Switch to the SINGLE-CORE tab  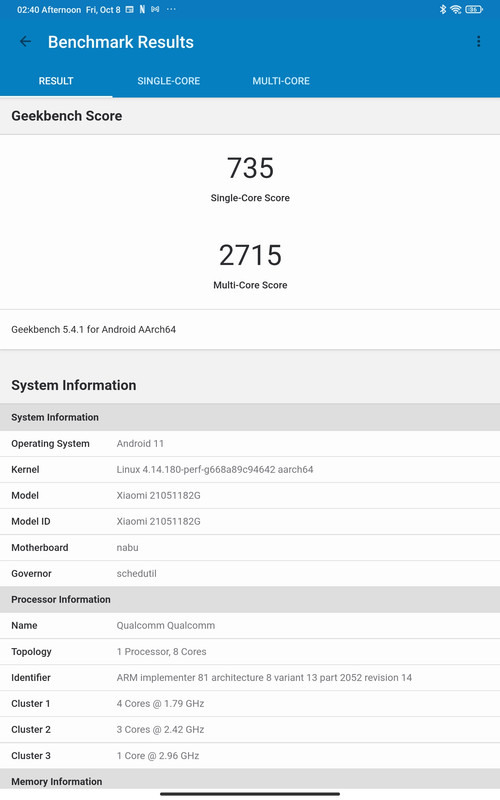point(168,81)
